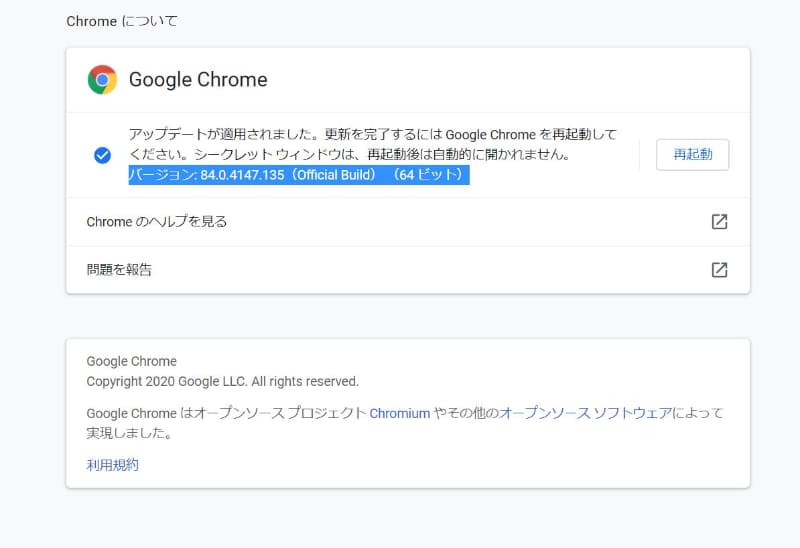Open Chrome のヘルプを見る row
Screen dimensions: 800x548
pyautogui.click(x=408, y=221)
